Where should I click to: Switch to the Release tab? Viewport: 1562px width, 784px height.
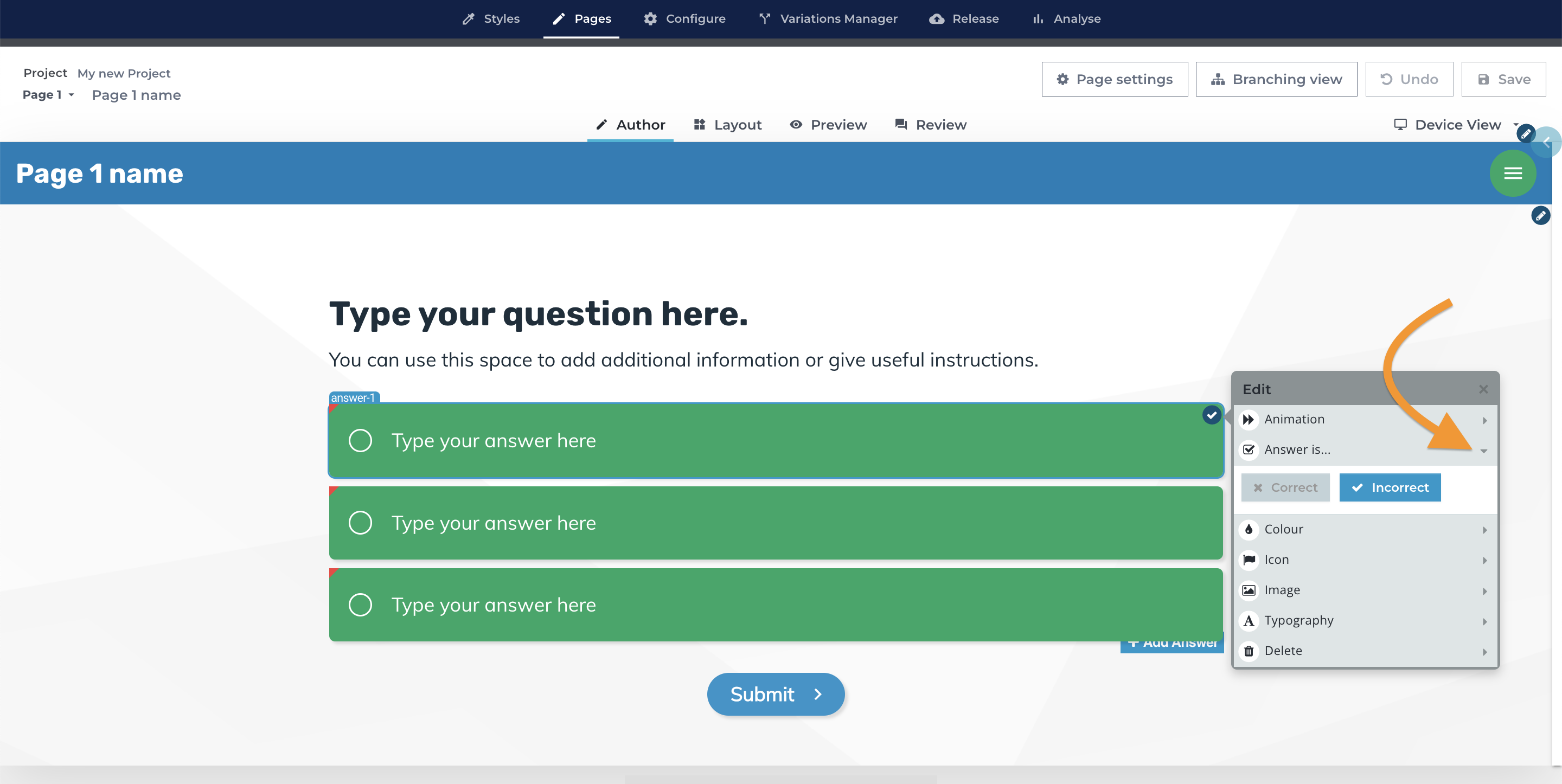pyautogui.click(x=964, y=19)
